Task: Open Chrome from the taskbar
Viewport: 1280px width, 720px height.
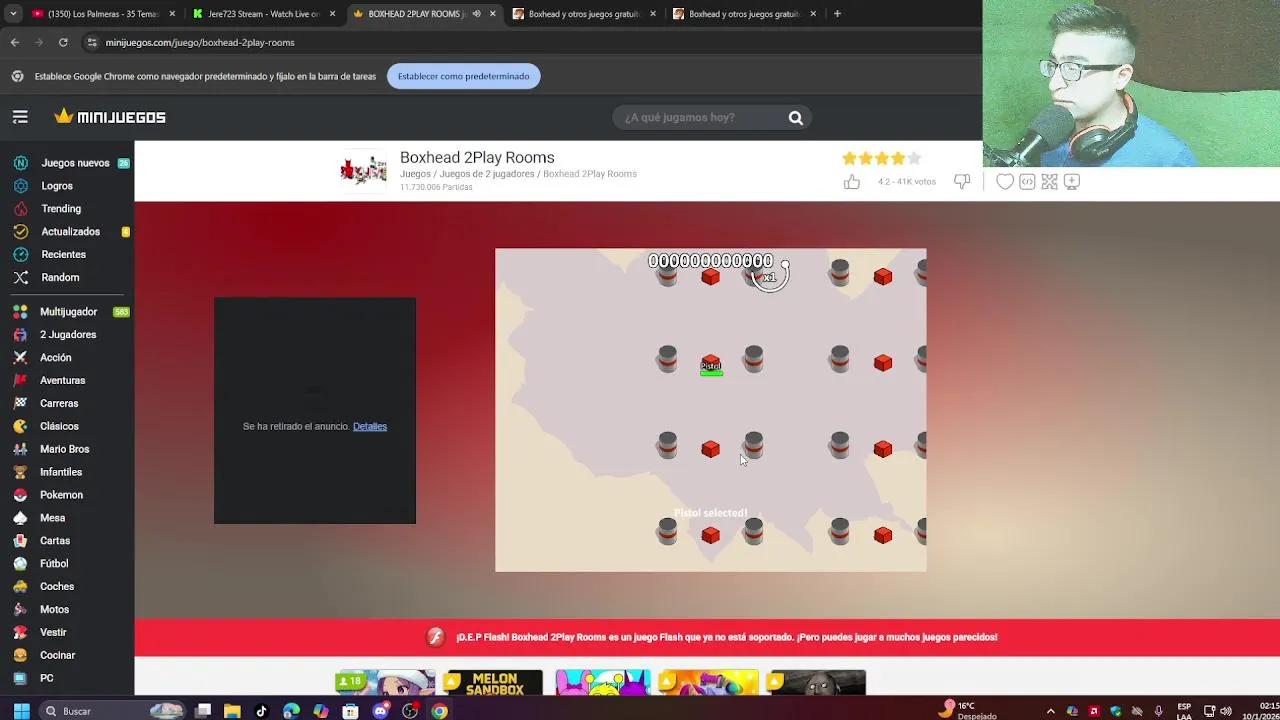Action: tap(439, 711)
